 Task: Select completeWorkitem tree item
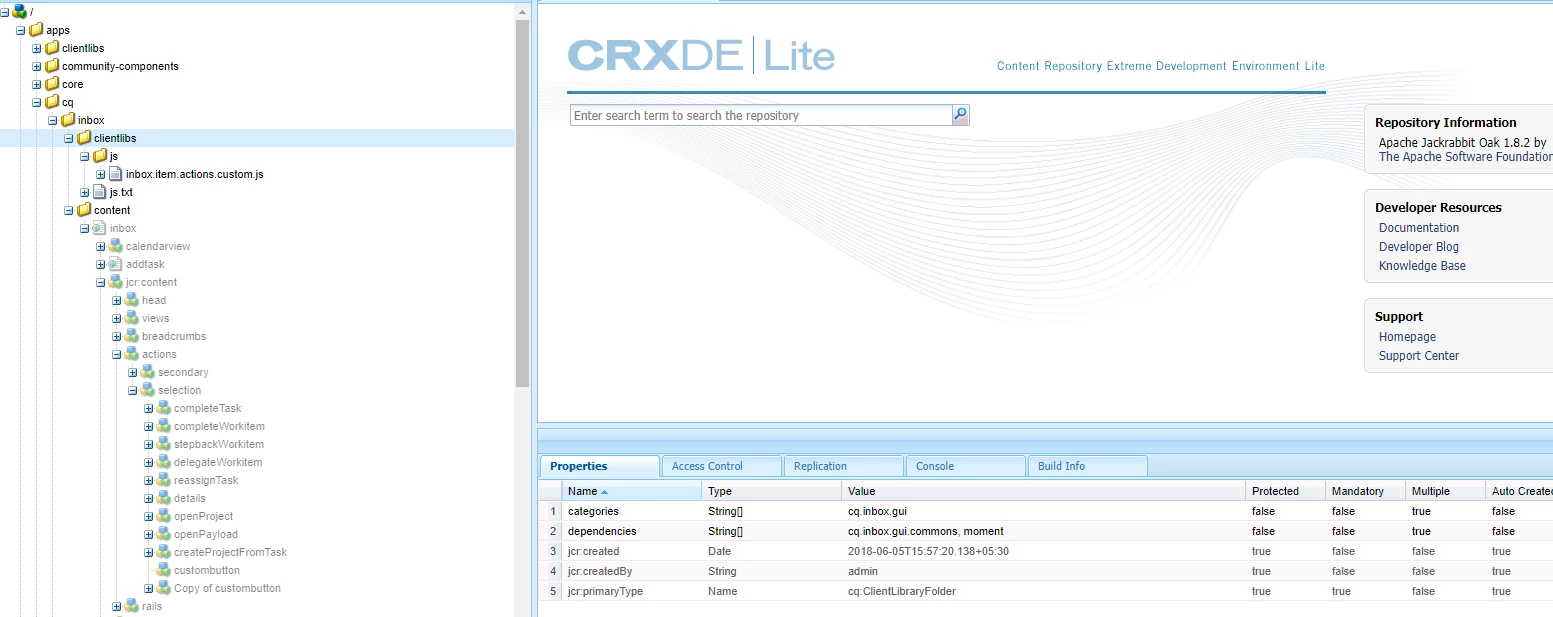click(219, 426)
